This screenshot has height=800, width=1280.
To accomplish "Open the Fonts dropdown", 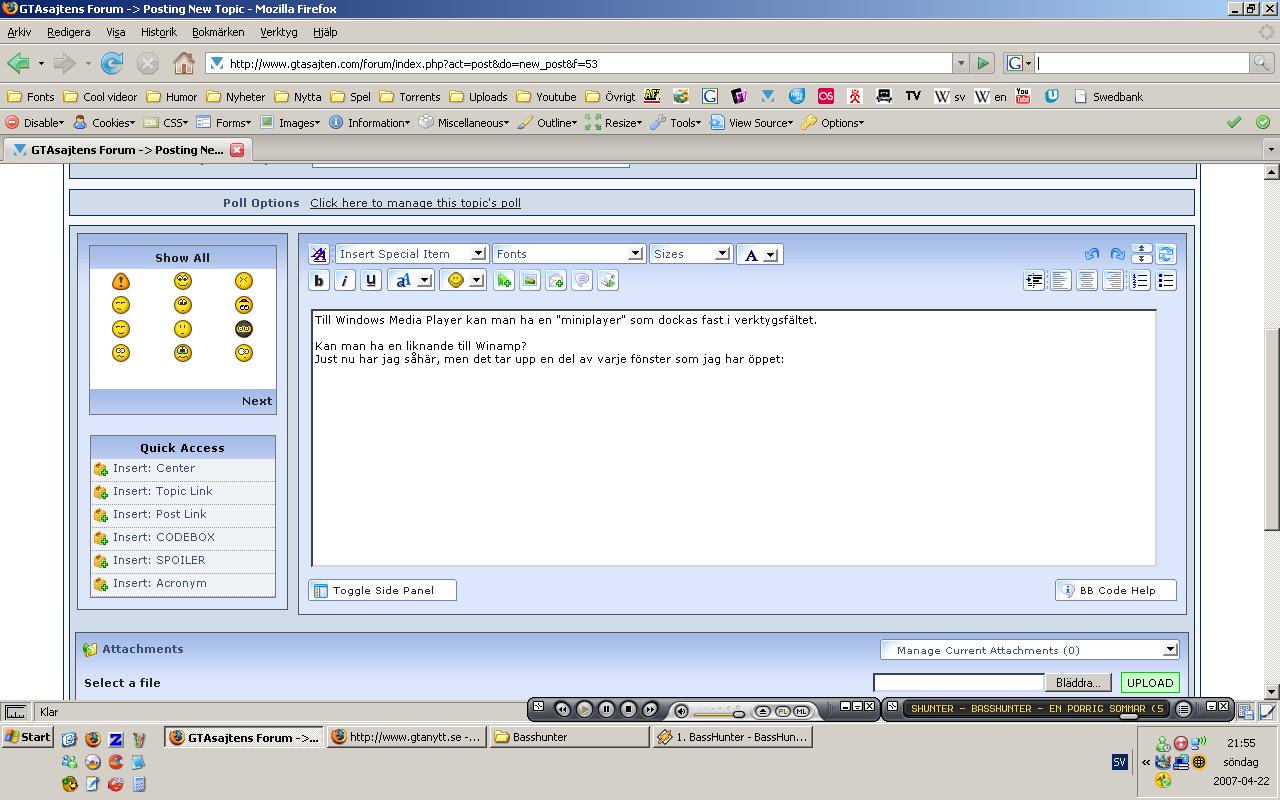I will pos(568,254).
